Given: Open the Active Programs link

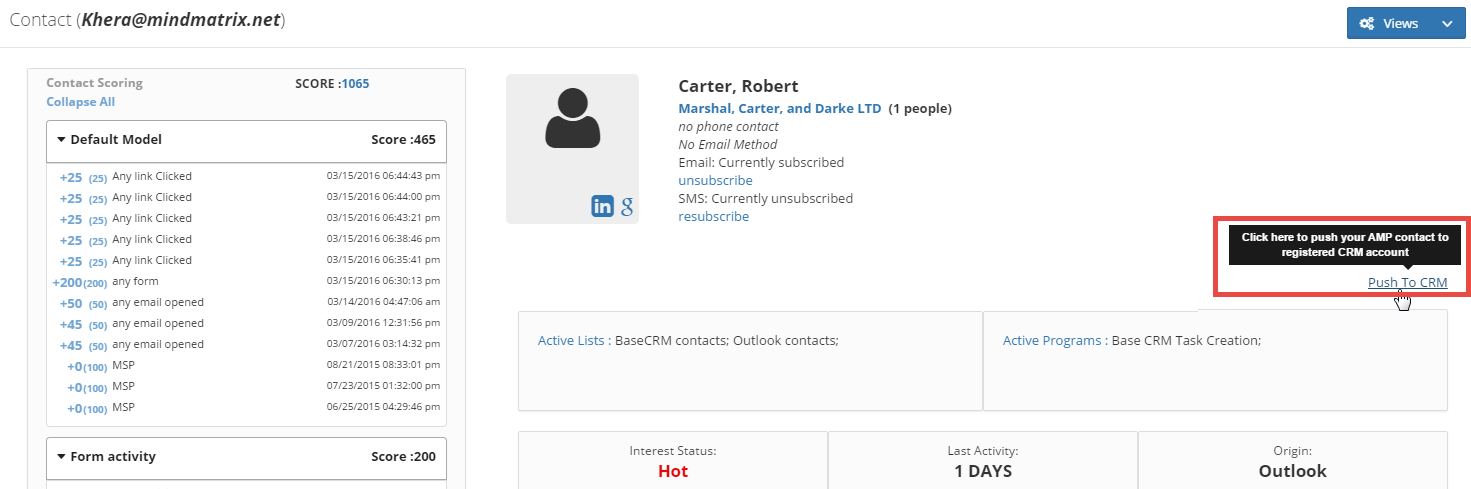Looking at the screenshot, I should 1053,340.
